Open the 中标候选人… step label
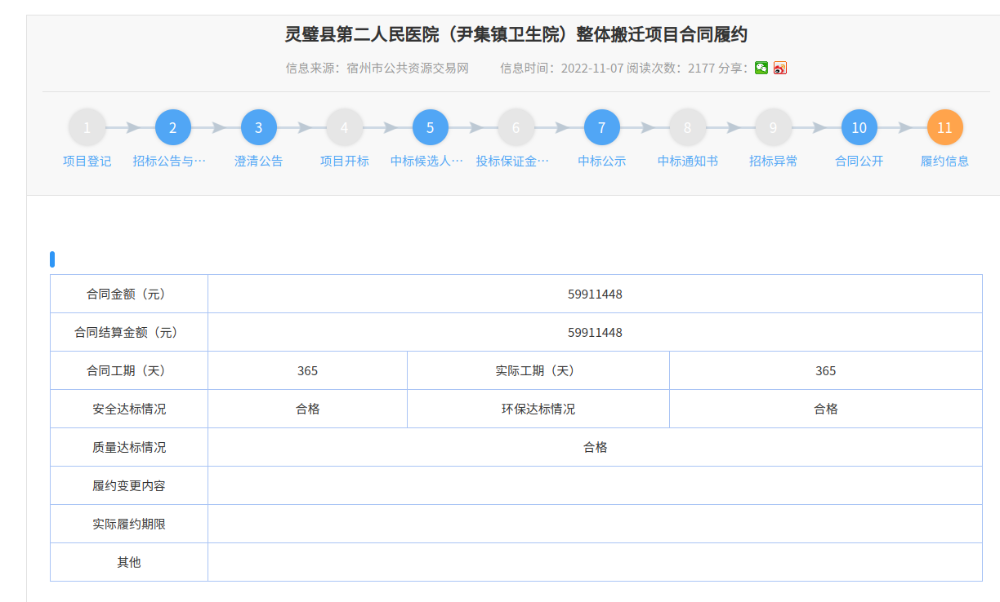 coord(427,161)
